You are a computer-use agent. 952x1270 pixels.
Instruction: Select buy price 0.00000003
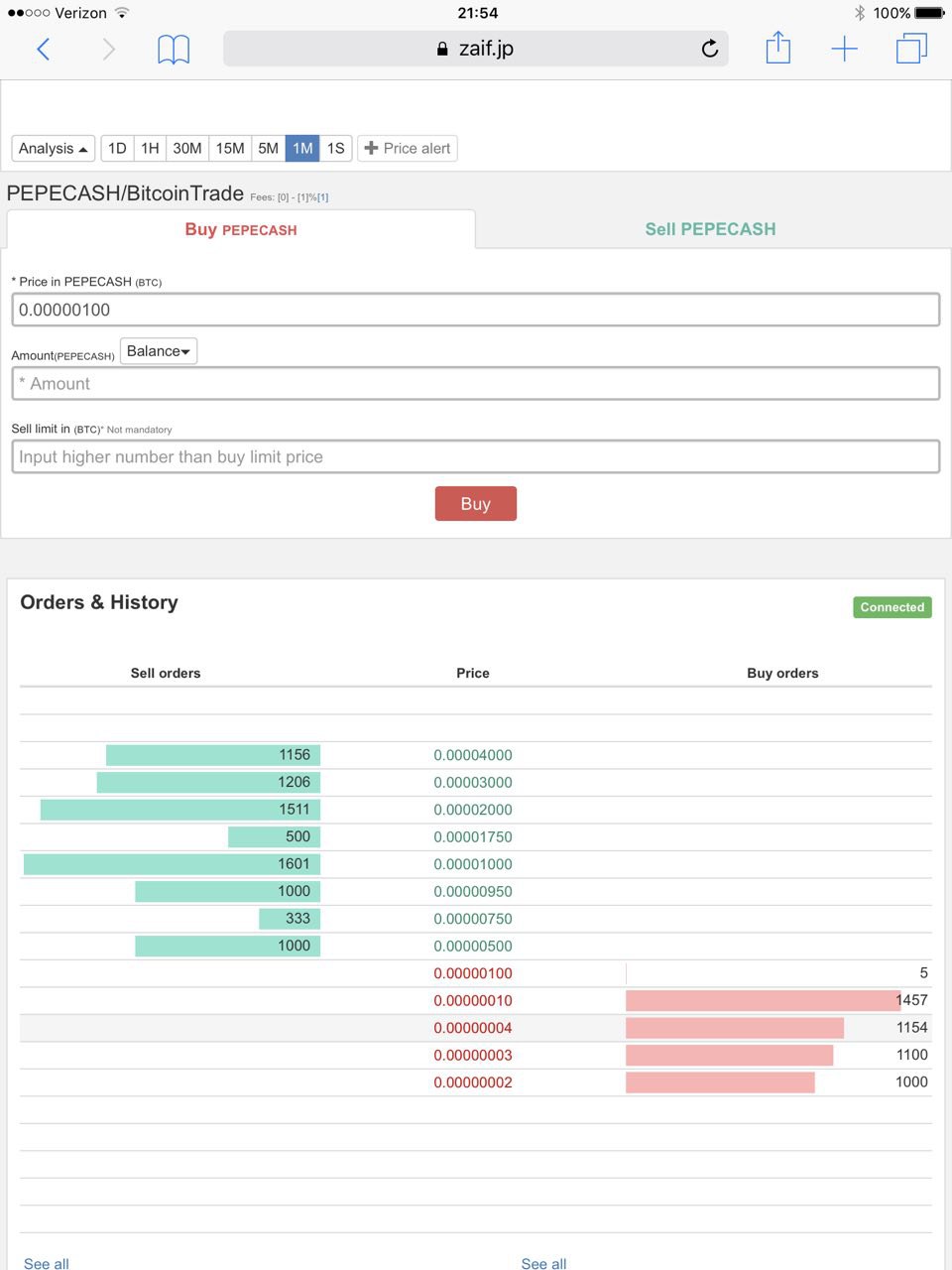tap(473, 1055)
